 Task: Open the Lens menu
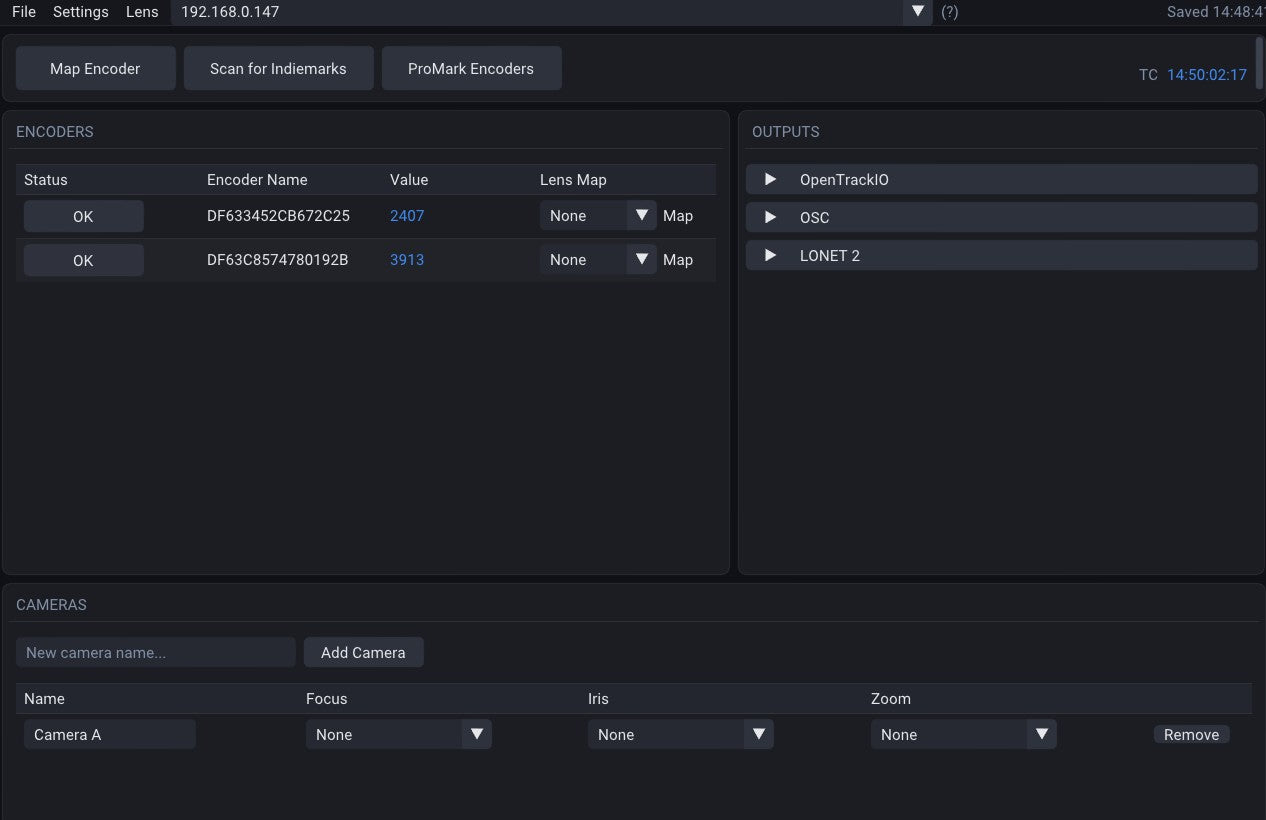click(x=142, y=12)
